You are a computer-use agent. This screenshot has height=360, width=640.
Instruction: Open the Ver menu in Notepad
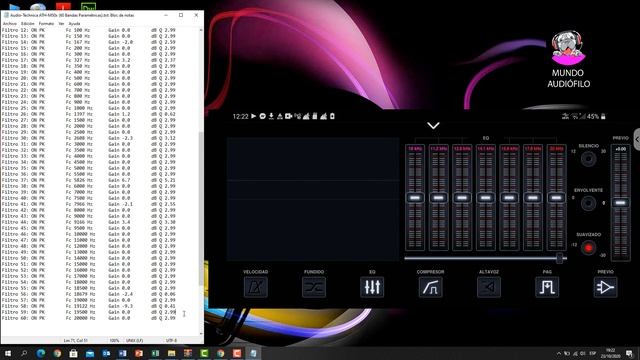pyautogui.click(x=61, y=24)
